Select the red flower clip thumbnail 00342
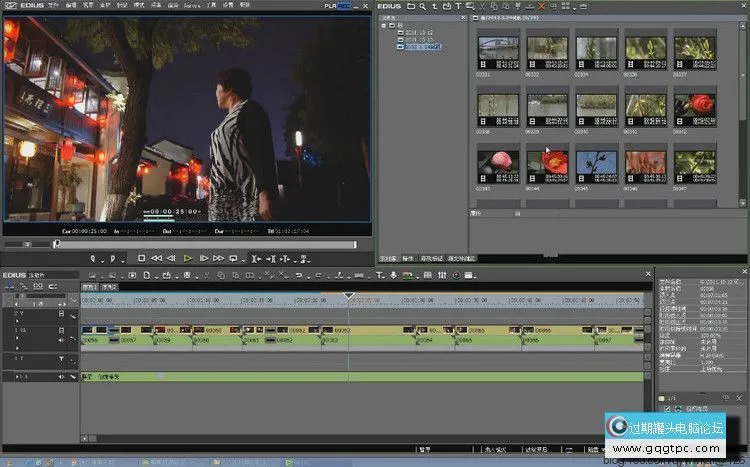 coord(693,105)
